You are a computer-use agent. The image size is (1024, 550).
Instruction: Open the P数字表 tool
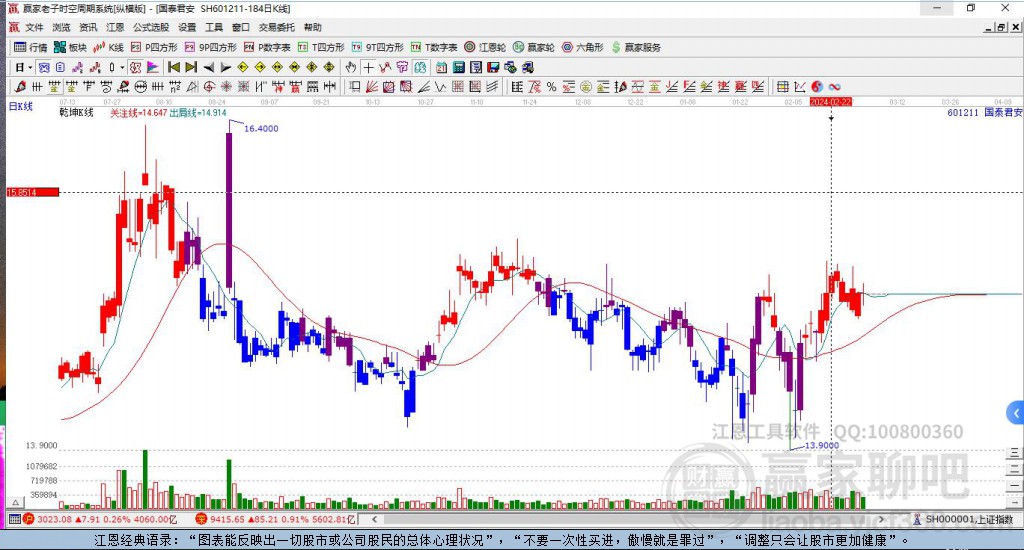267,47
